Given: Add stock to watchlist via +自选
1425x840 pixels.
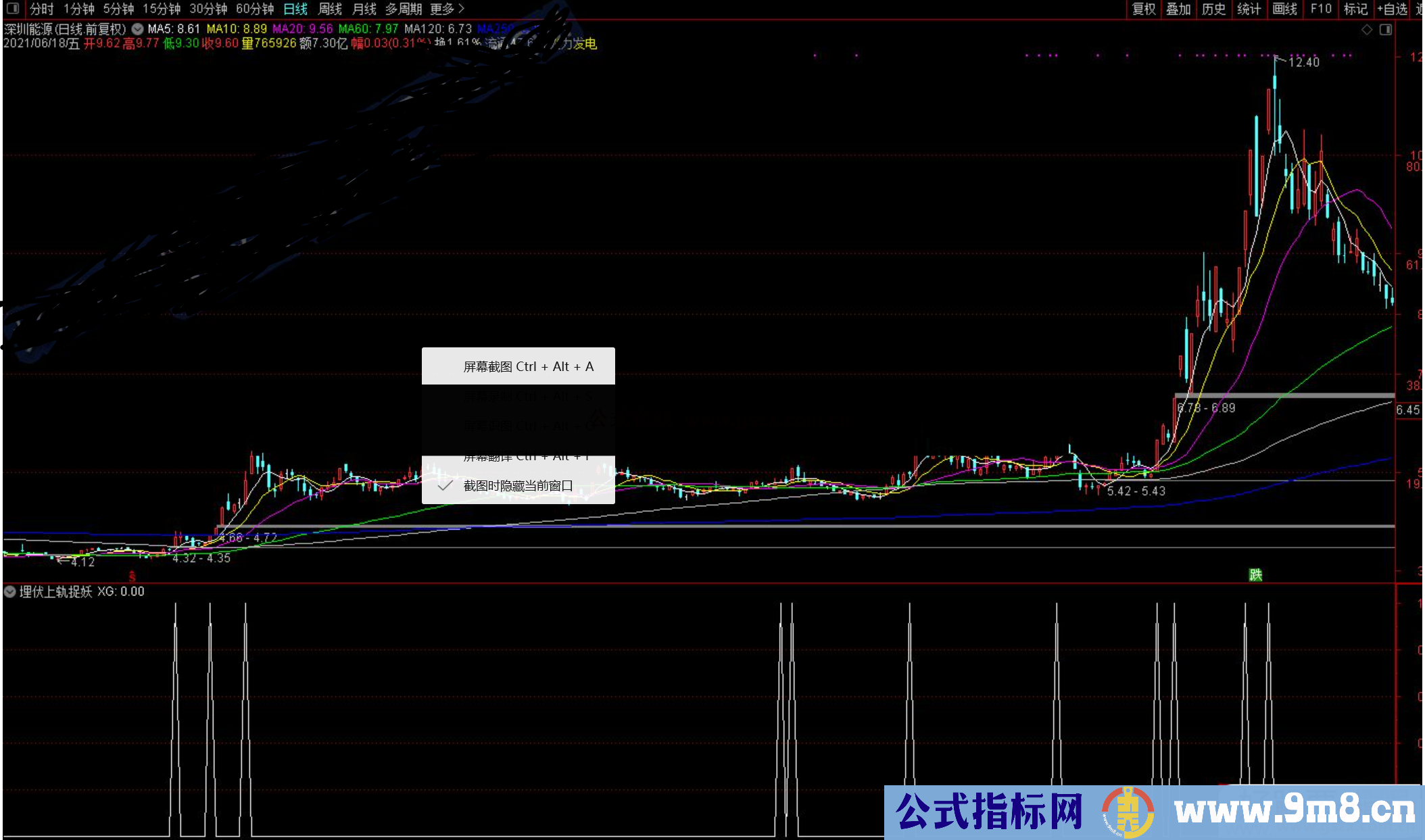Looking at the screenshot, I should (1391, 9).
